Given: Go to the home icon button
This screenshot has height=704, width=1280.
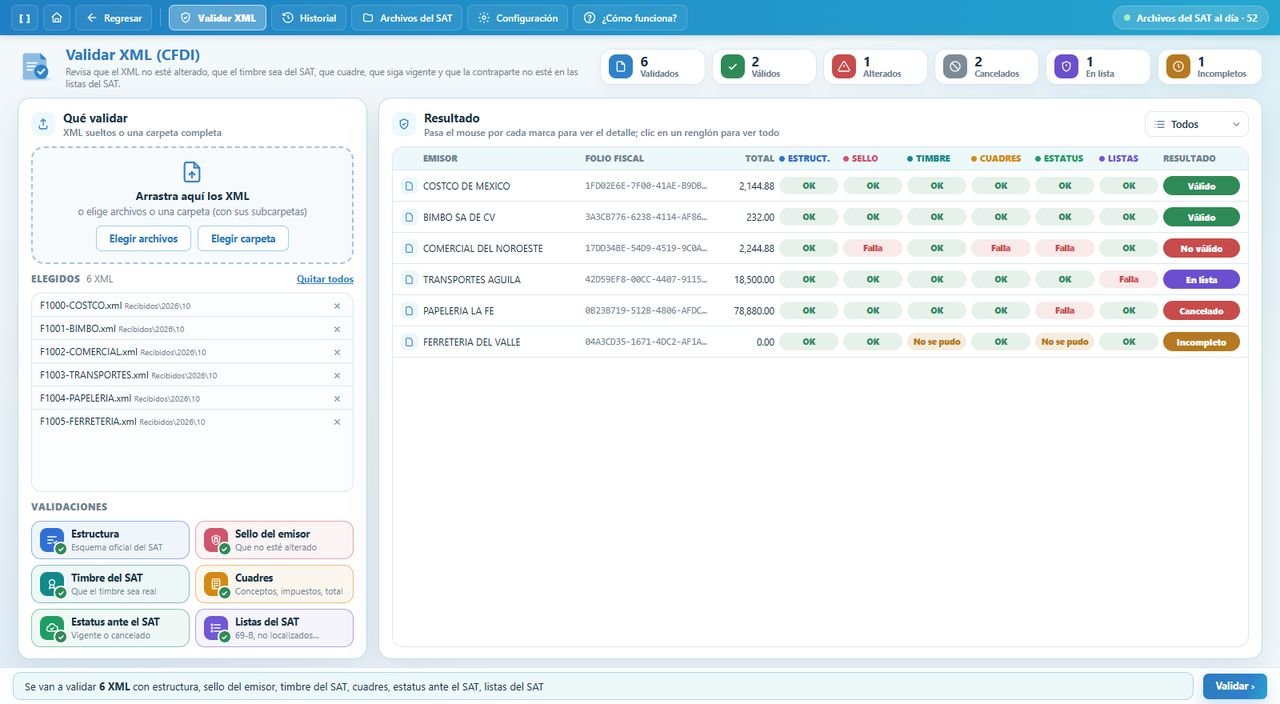Looking at the screenshot, I should (x=57, y=18).
